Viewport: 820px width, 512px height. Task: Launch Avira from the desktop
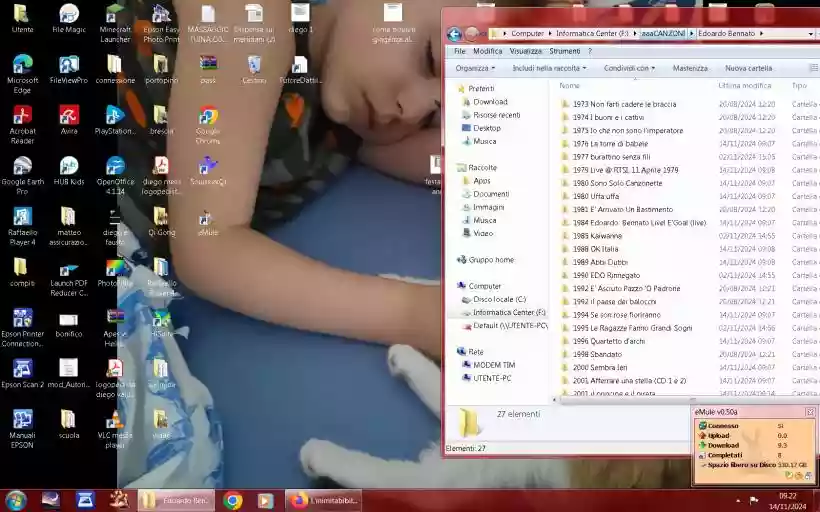pyautogui.click(x=69, y=116)
